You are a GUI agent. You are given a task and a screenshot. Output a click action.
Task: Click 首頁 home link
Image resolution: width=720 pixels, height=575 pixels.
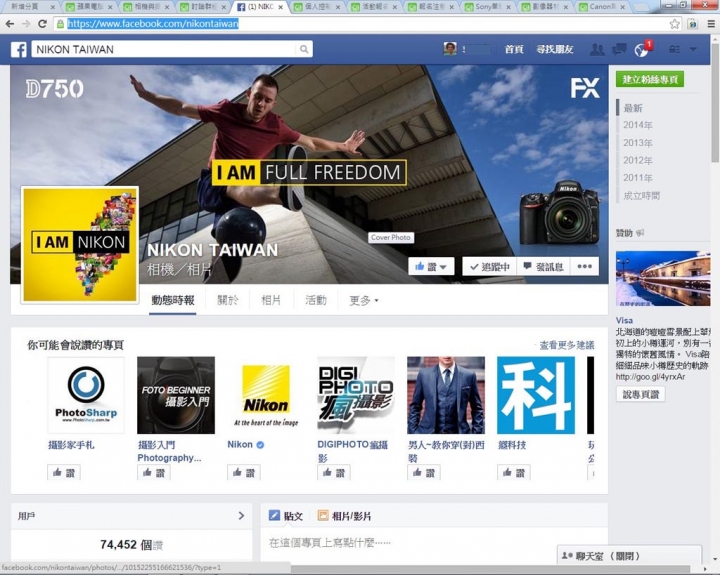coord(514,49)
